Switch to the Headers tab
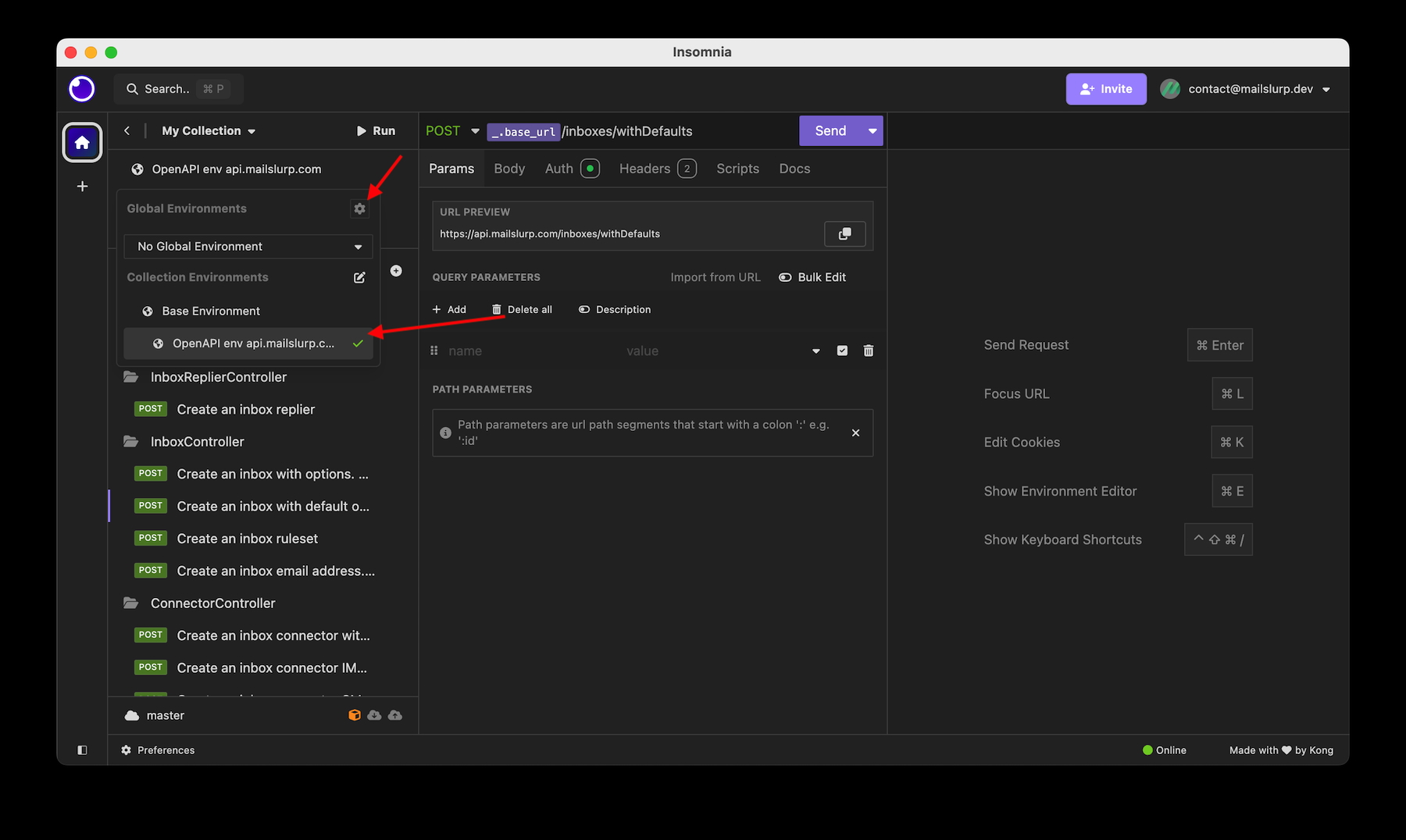This screenshot has width=1406, height=840. tap(658, 169)
